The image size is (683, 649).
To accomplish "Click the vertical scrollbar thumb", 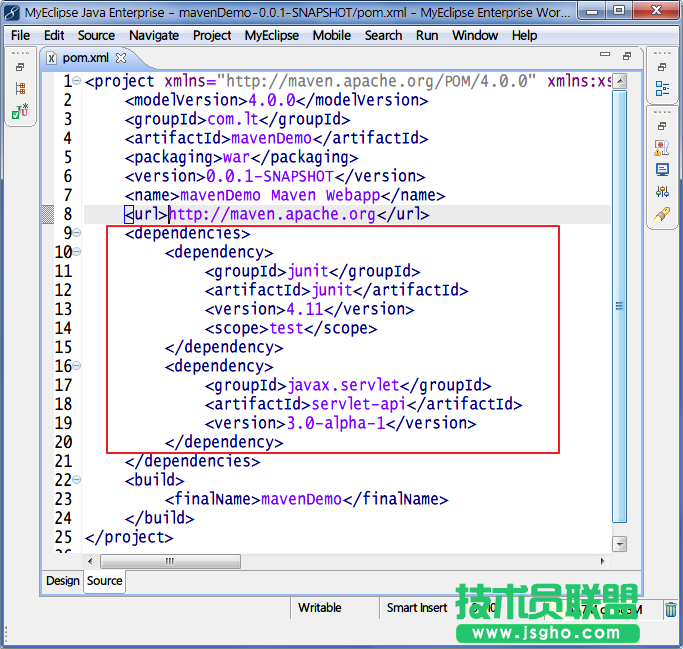I will click(619, 306).
